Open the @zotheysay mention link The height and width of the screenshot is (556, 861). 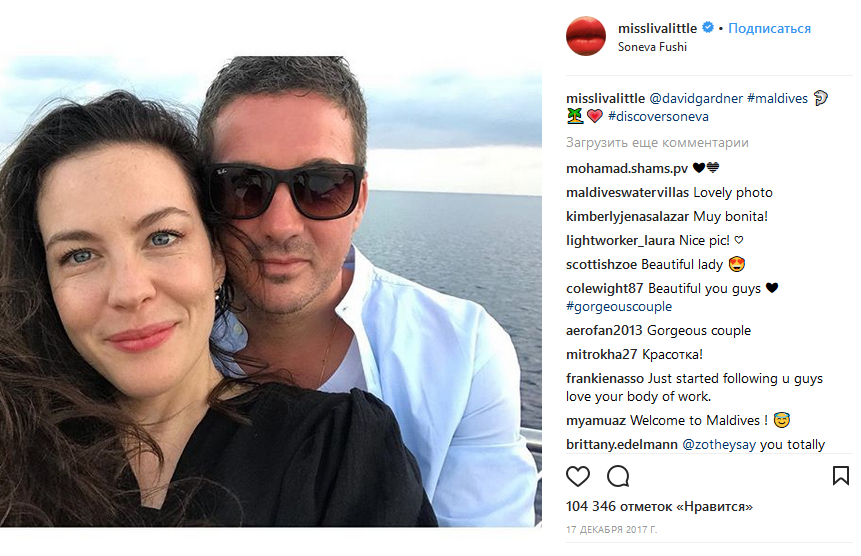tap(719, 445)
